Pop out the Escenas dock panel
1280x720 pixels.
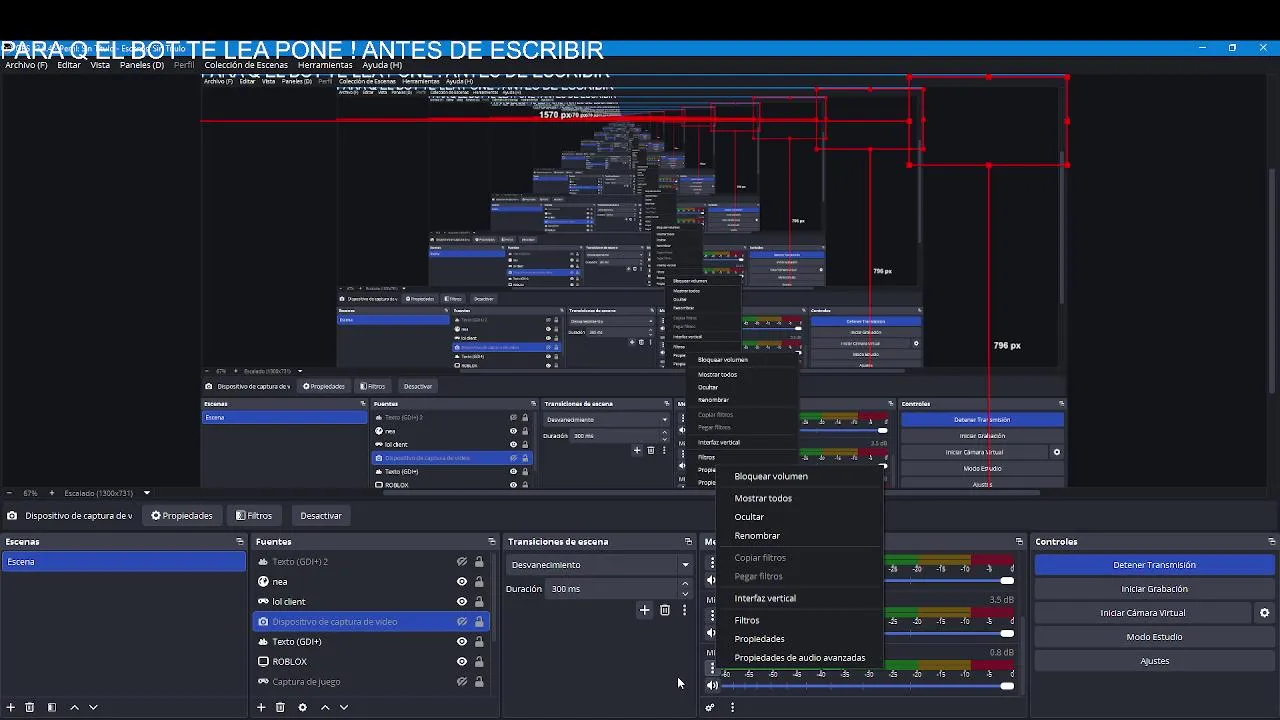point(239,541)
